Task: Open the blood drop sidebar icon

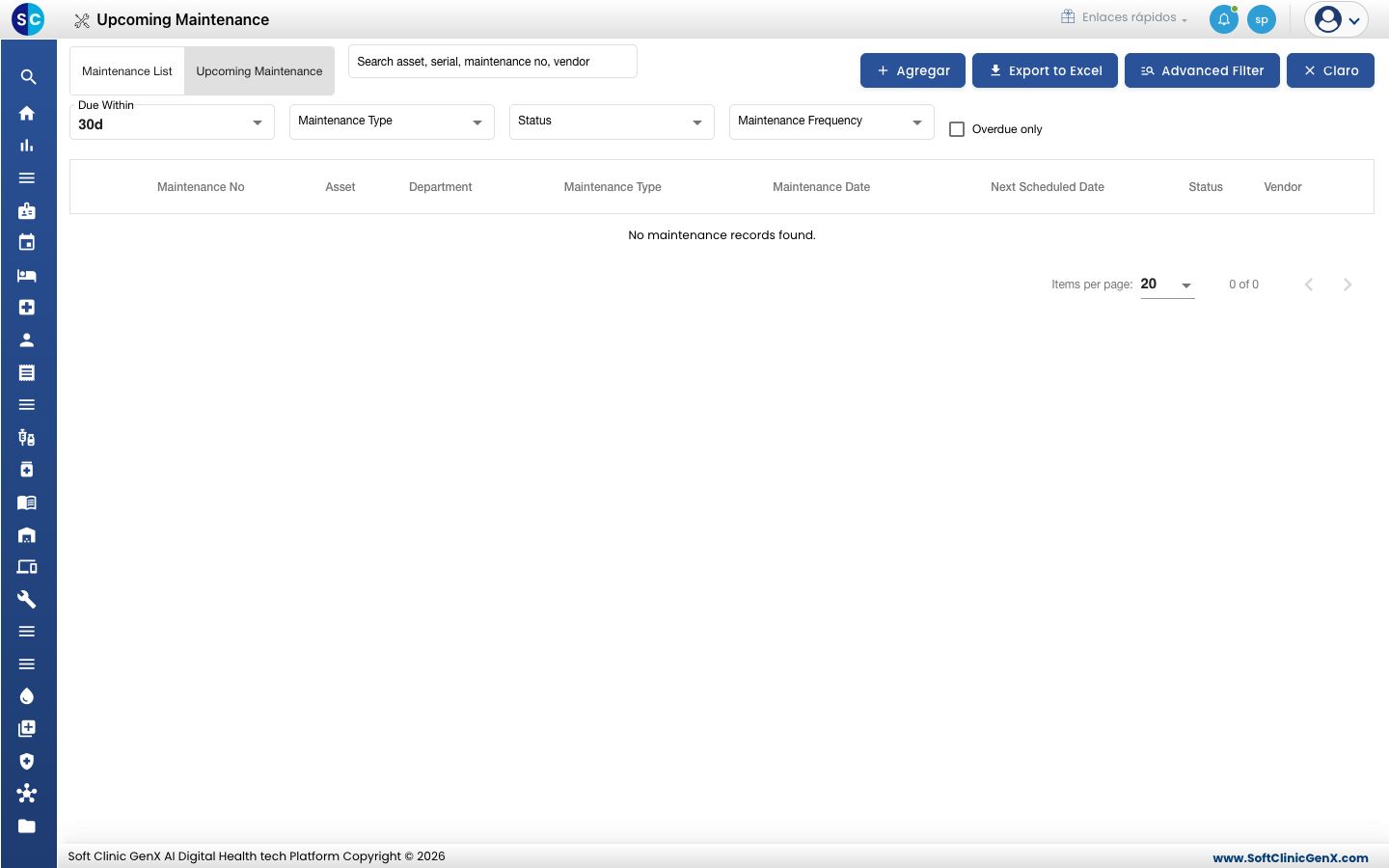Action: point(27,696)
